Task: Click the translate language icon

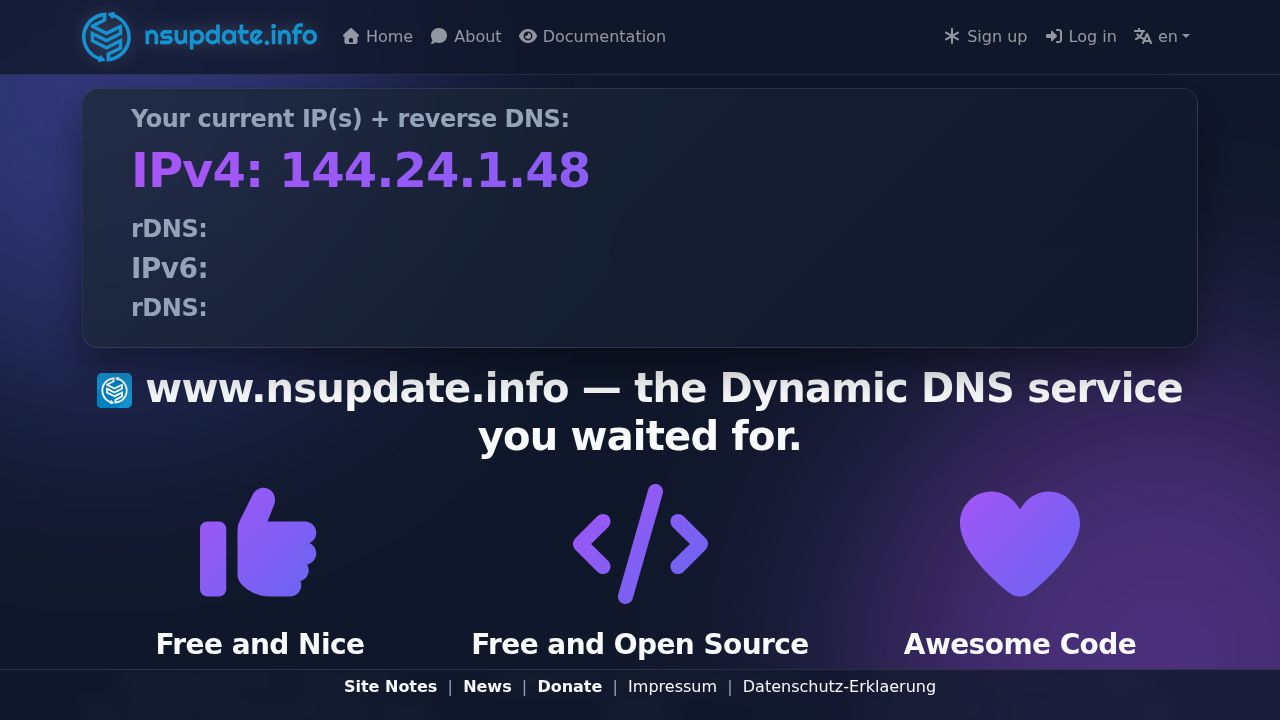Action: tap(1143, 36)
